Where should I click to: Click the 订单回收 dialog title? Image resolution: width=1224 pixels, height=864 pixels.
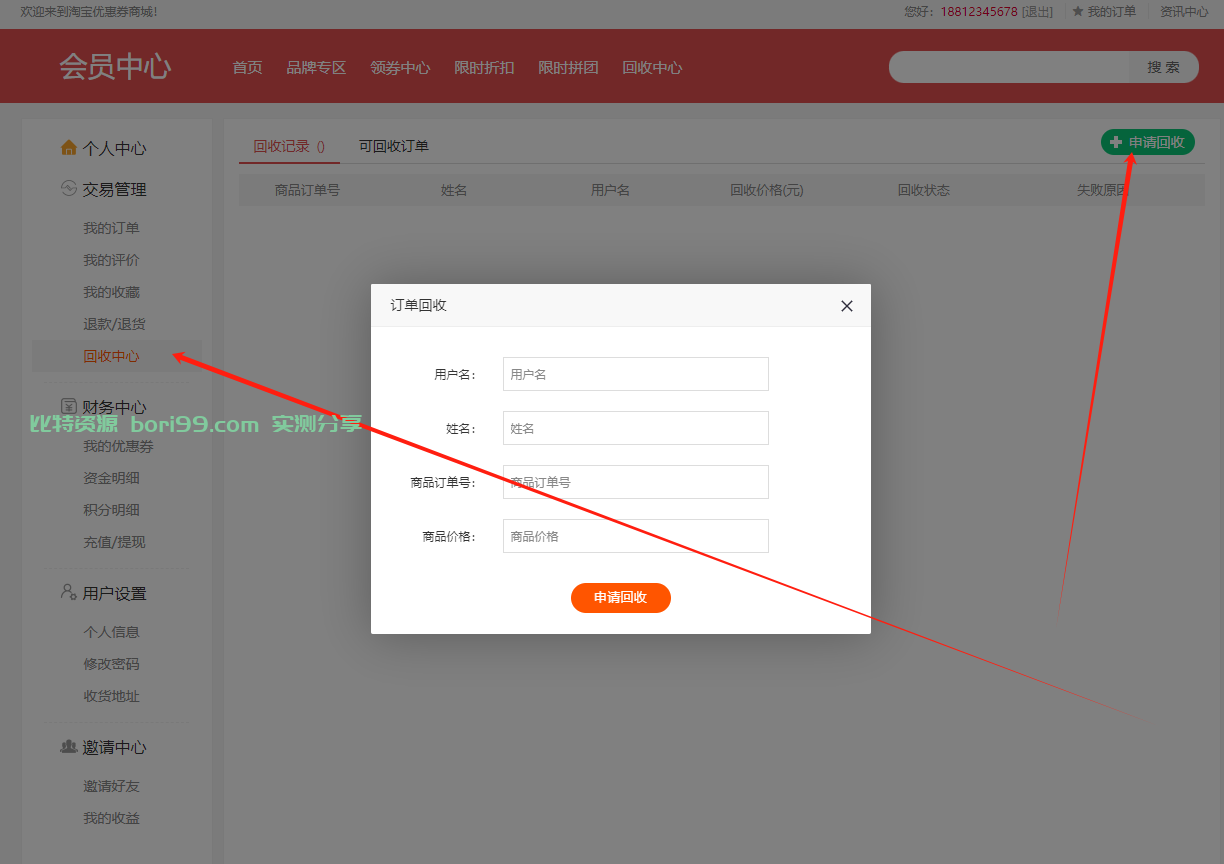point(418,305)
